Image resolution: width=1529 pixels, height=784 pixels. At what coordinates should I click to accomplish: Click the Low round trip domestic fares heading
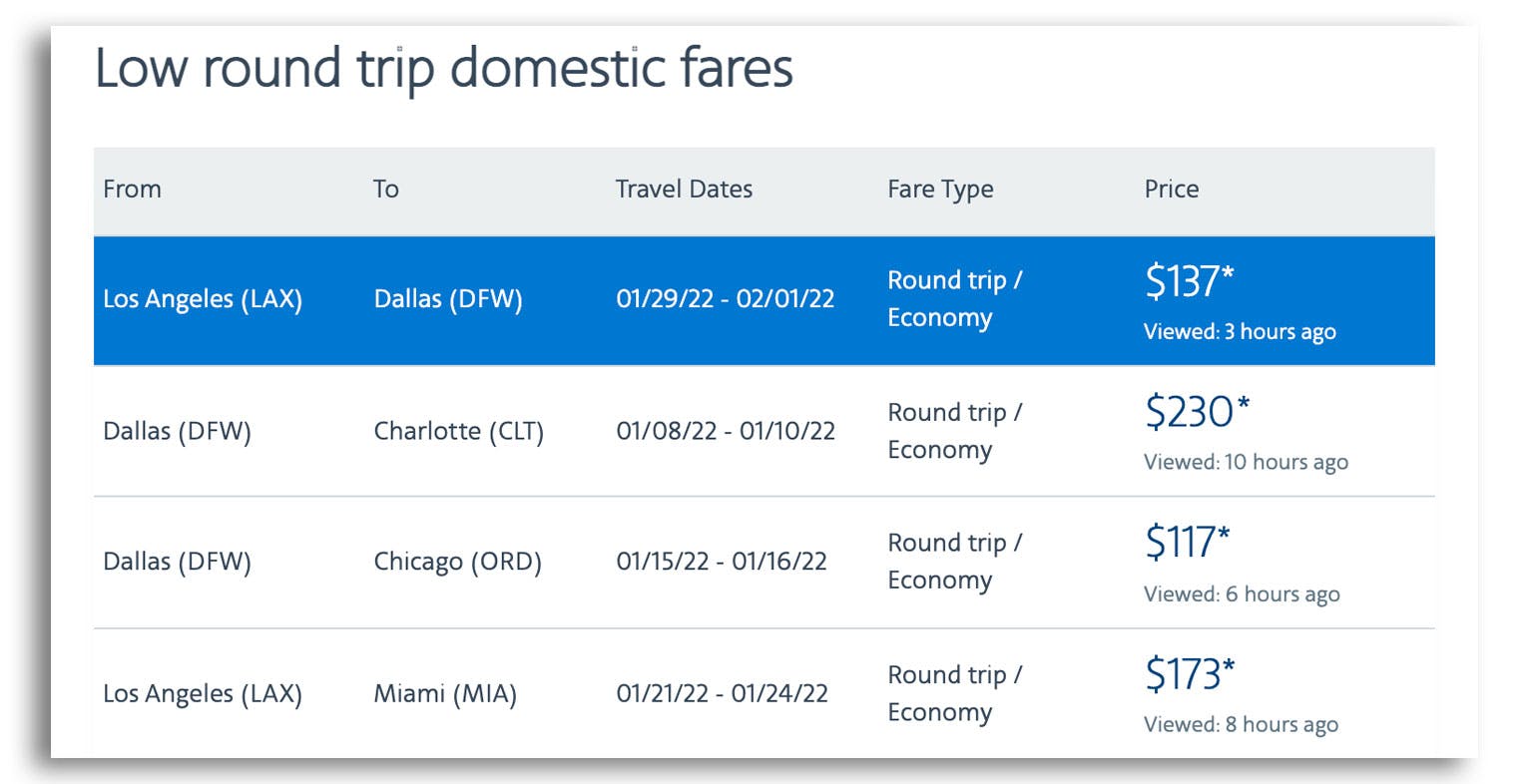coord(443,69)
